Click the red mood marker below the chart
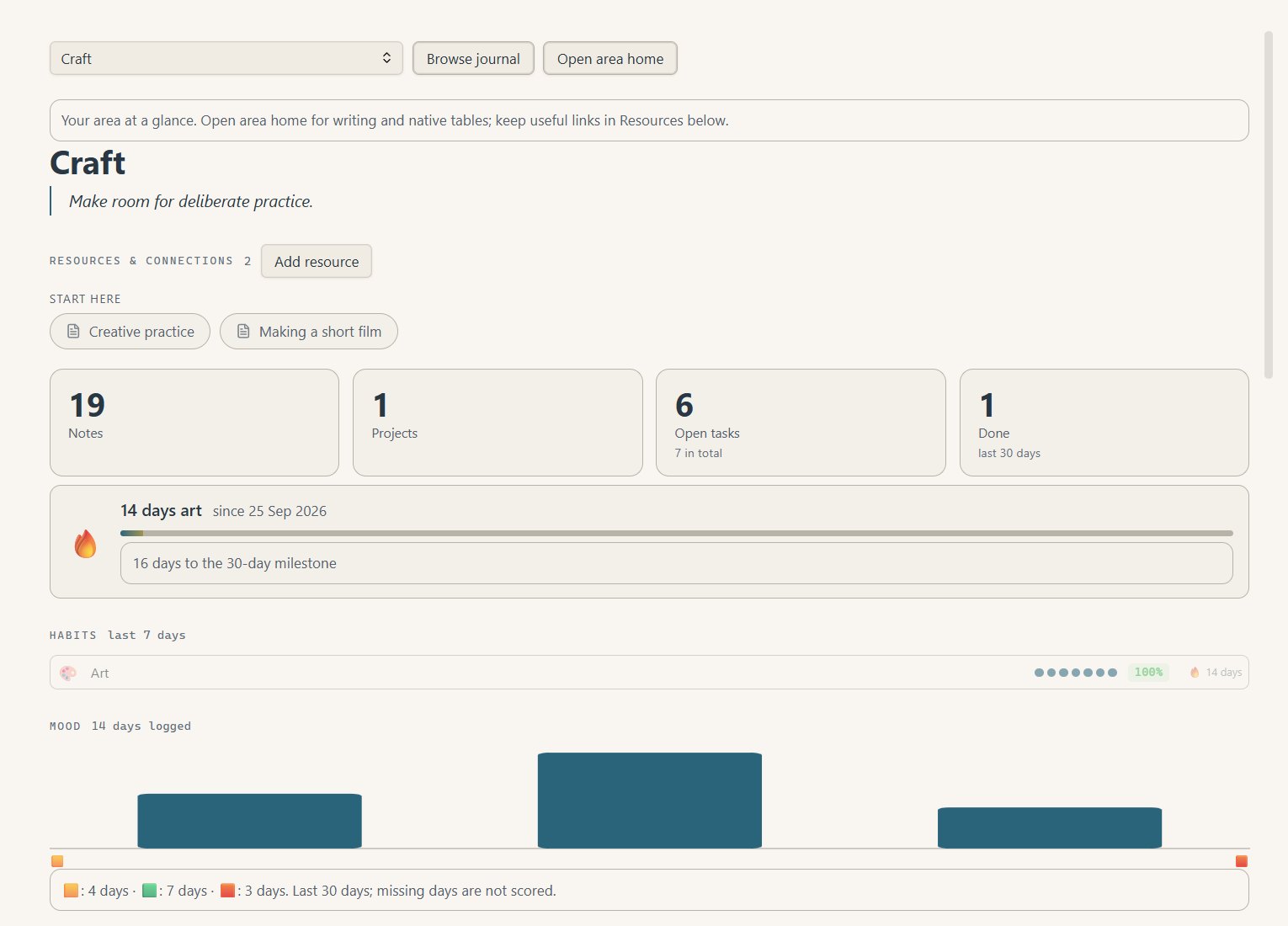This screenshot has height=926, width=1288. pos(1242,861)
